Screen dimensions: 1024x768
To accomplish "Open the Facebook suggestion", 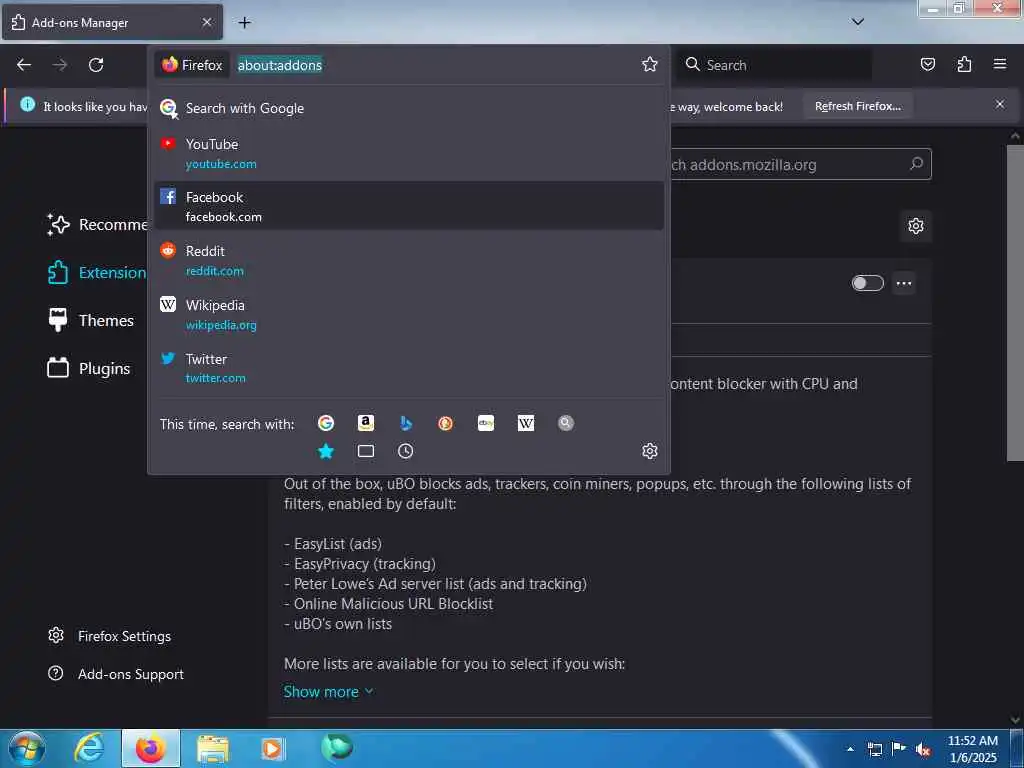I will tap(409, 206).
